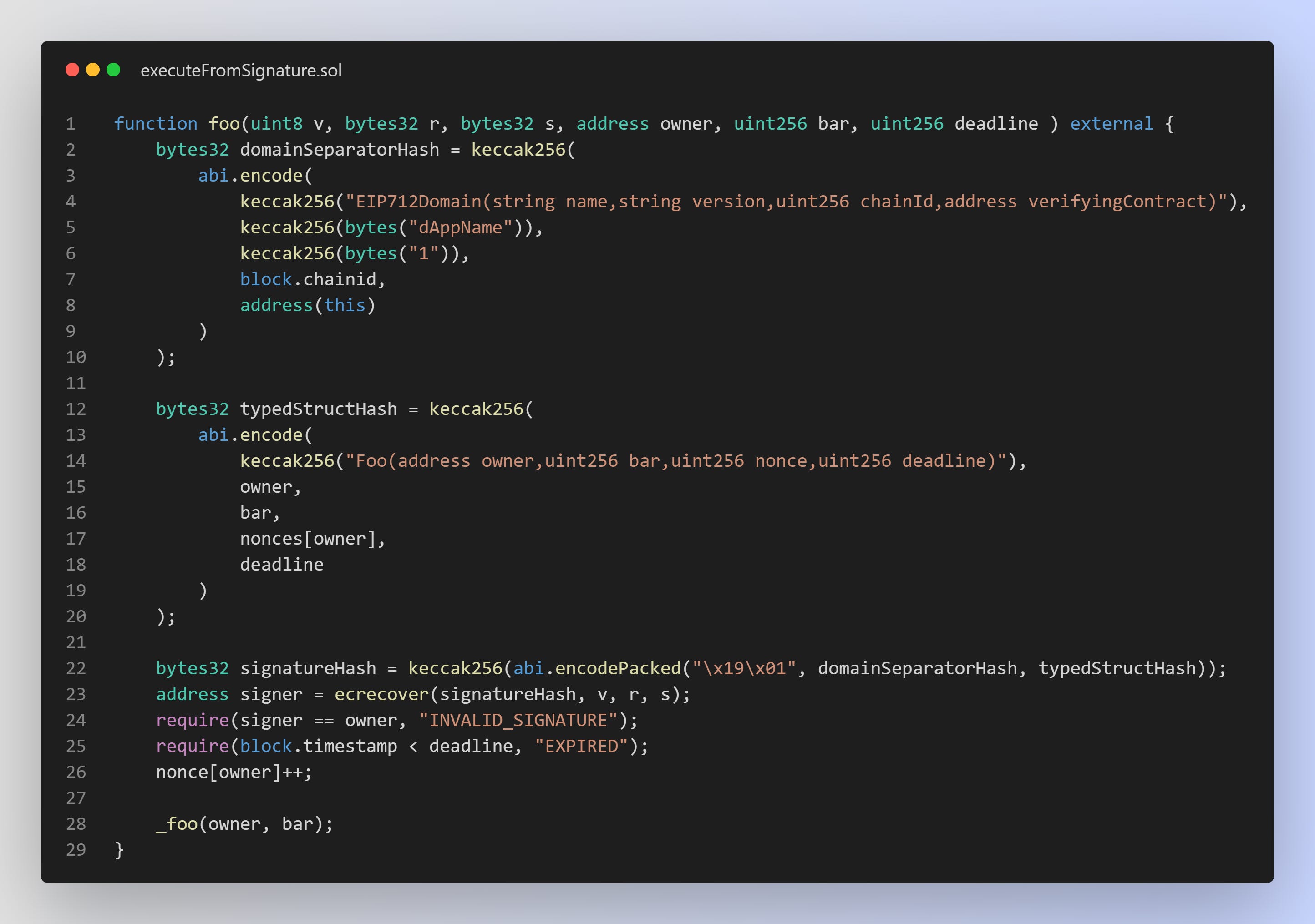This screenshot has height=924, width=1315.
Task: Select the external keyword on line 1
Action: (1111, 123)
